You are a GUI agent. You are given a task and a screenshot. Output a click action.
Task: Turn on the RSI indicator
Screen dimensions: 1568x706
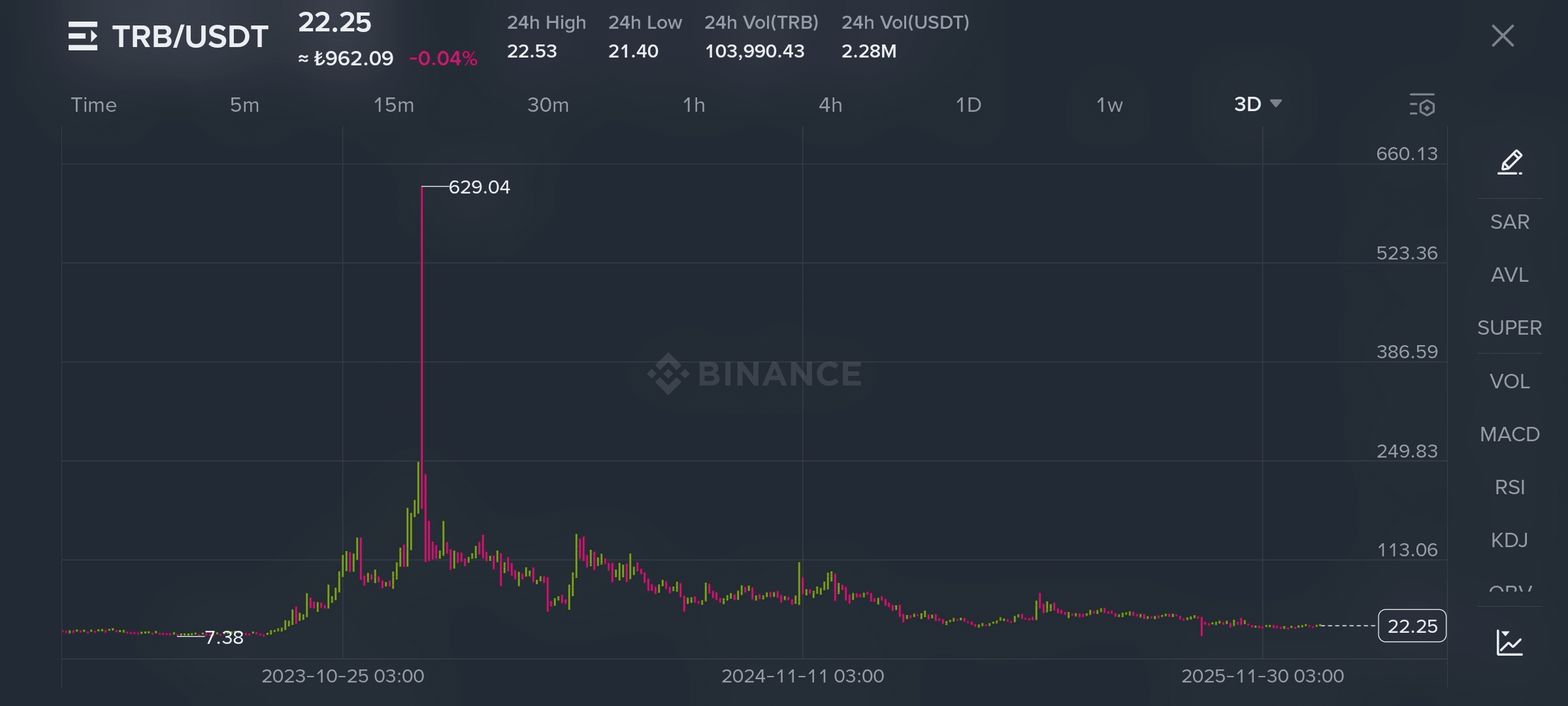click(1510, 487)
